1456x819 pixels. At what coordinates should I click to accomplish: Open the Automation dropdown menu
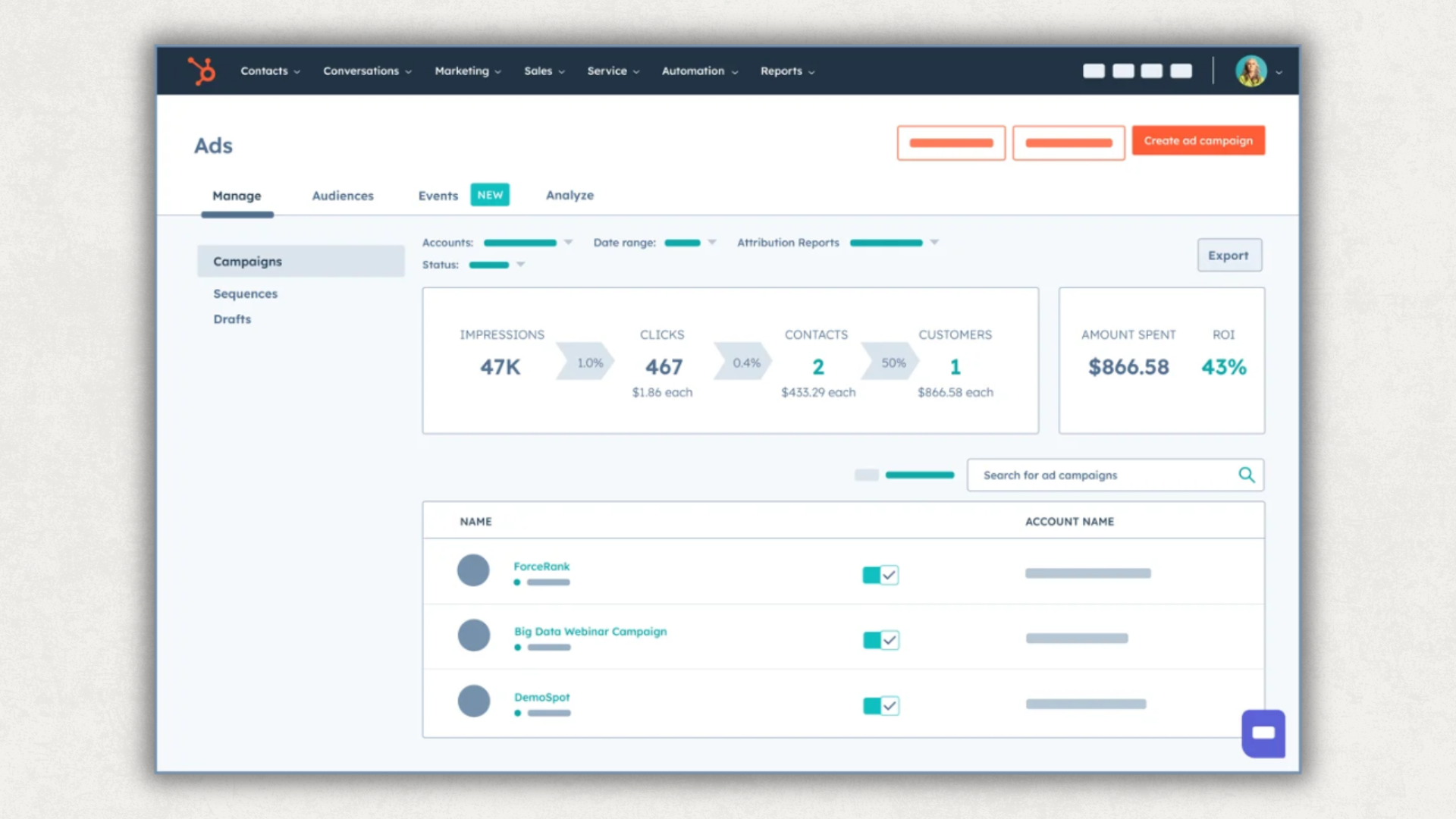click(x=700, y=71)
